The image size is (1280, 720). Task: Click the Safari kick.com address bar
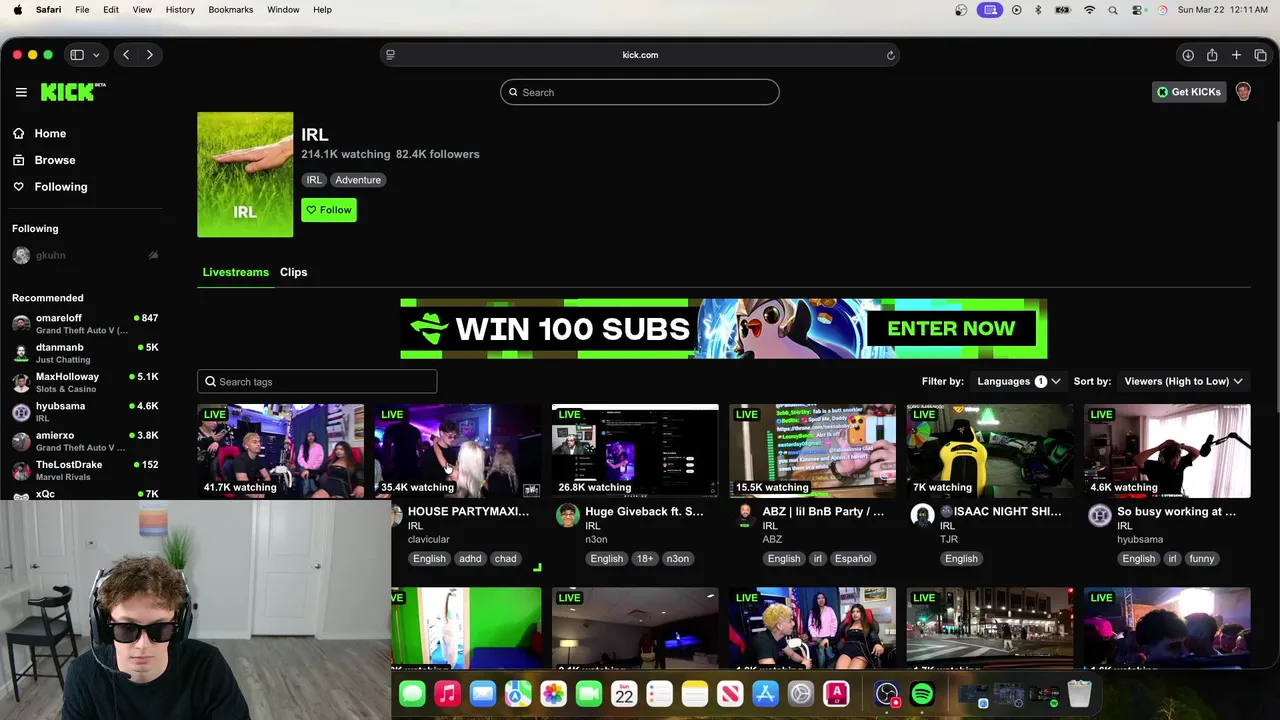[640, 55]
